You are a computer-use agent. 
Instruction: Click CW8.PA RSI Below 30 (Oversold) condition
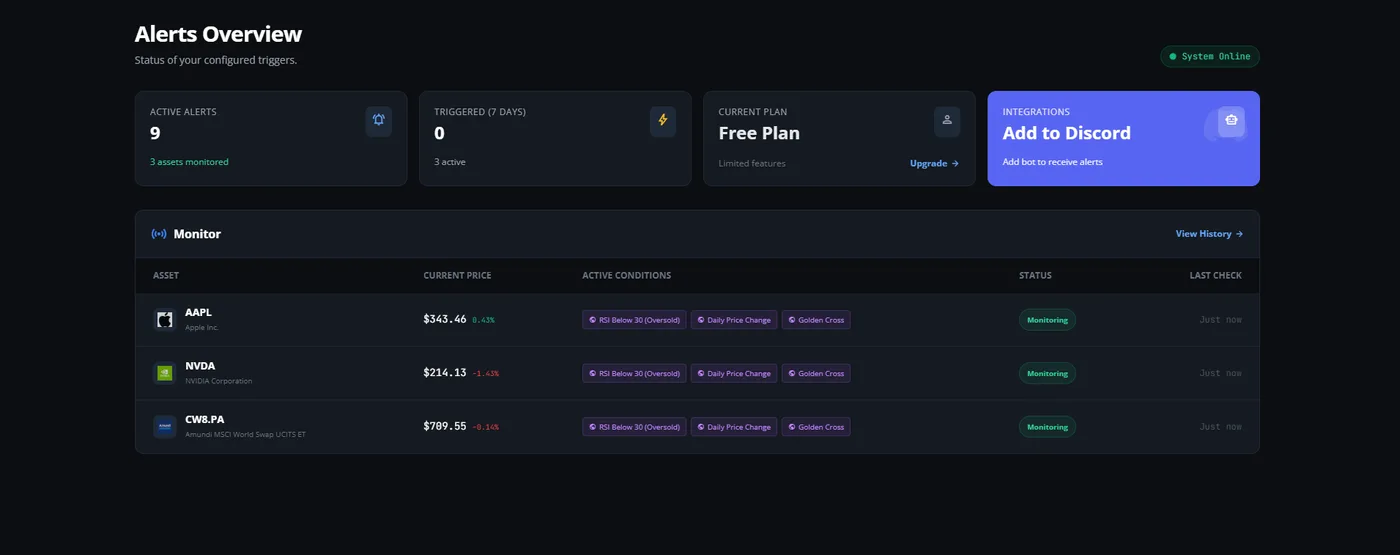pyautogui.click(x=634, y=427)
